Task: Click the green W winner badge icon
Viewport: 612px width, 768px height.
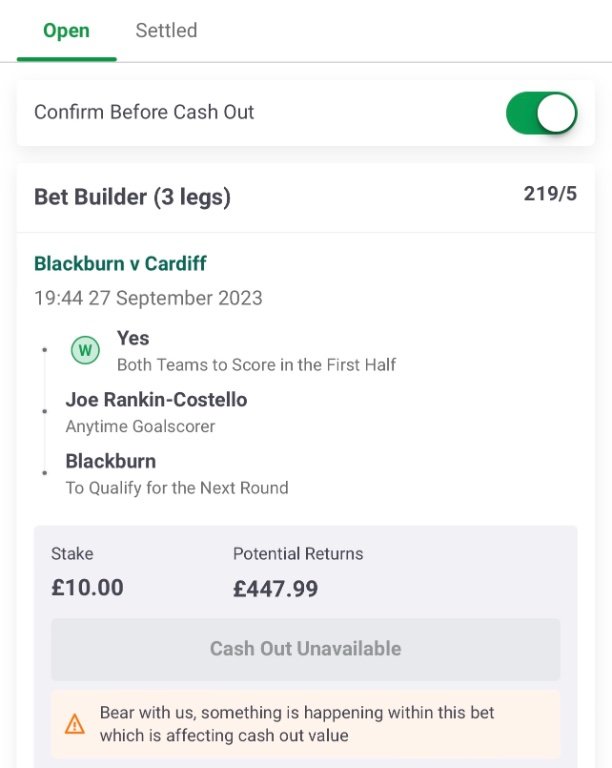Action: (x=85, y=350)
